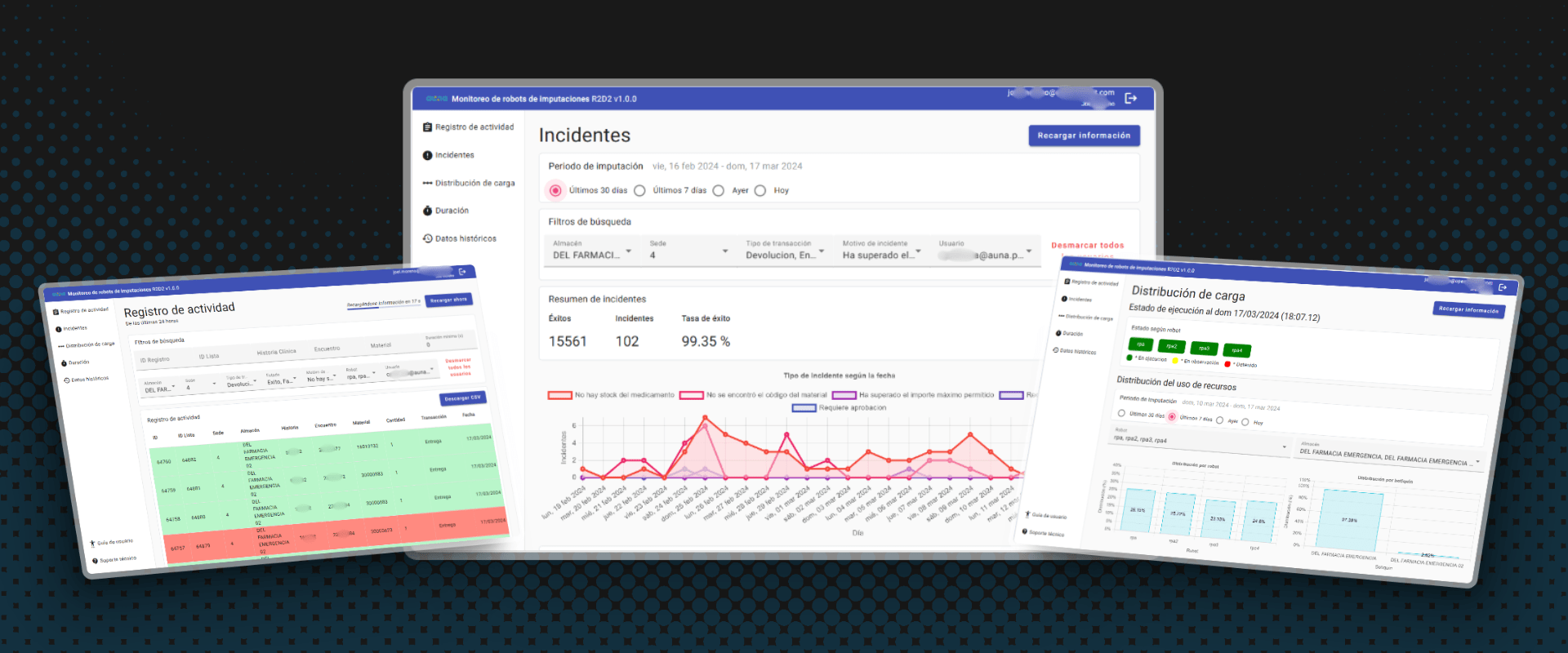Select Hoy radio in Incidentes window
1568x653 pixels.
(760, 190)
